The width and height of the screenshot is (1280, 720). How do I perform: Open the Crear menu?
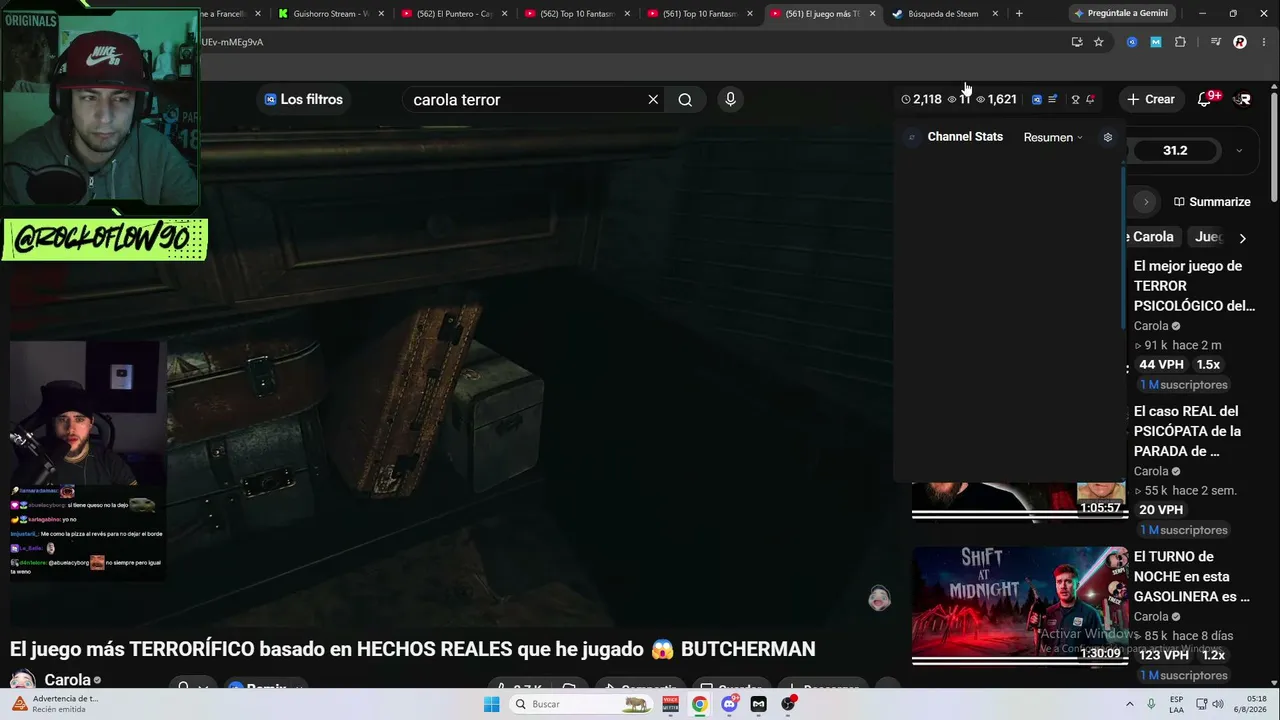[x=1150, y=99]
